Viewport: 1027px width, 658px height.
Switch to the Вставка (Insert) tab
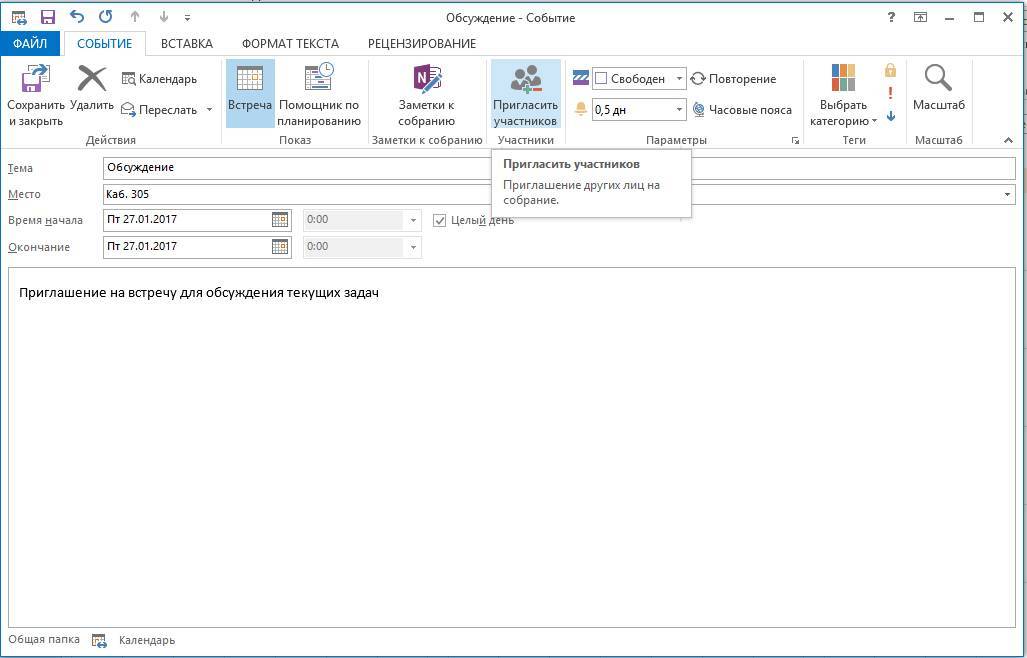[187, 44]
